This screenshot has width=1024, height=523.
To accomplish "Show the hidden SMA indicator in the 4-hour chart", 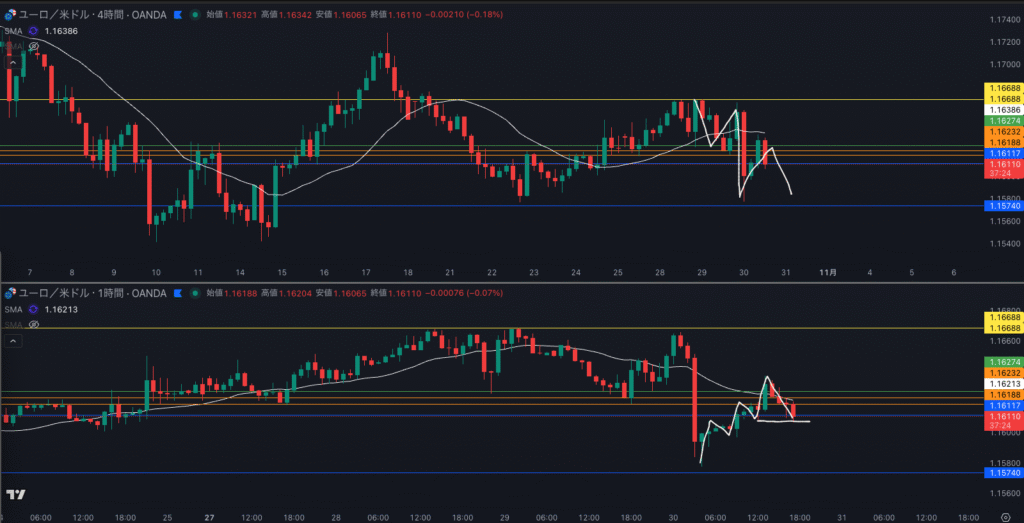I will pyautogui.click(x=33, y=46).
